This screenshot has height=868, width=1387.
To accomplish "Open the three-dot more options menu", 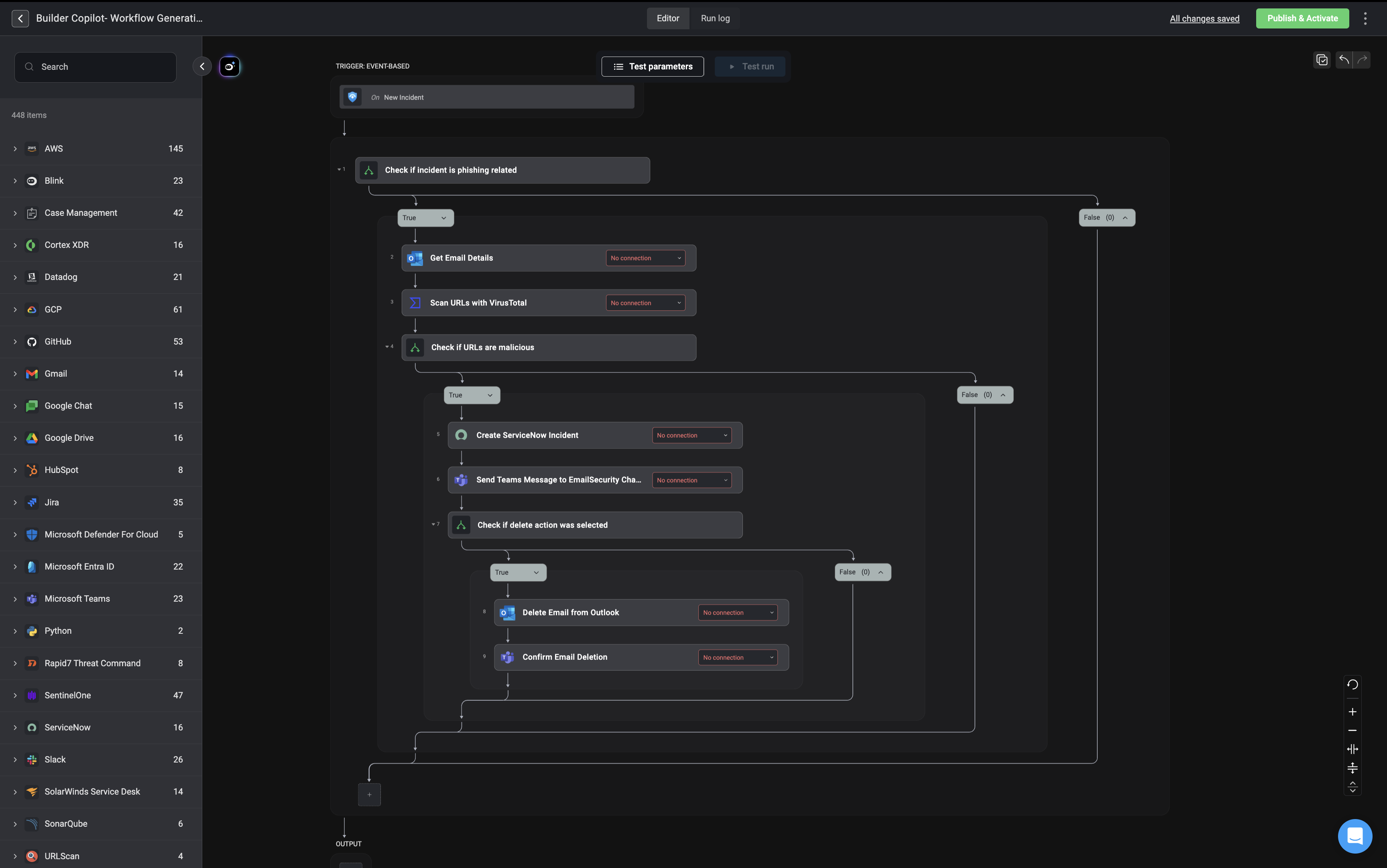I will pyautogui.click(x=1365, y=18).
